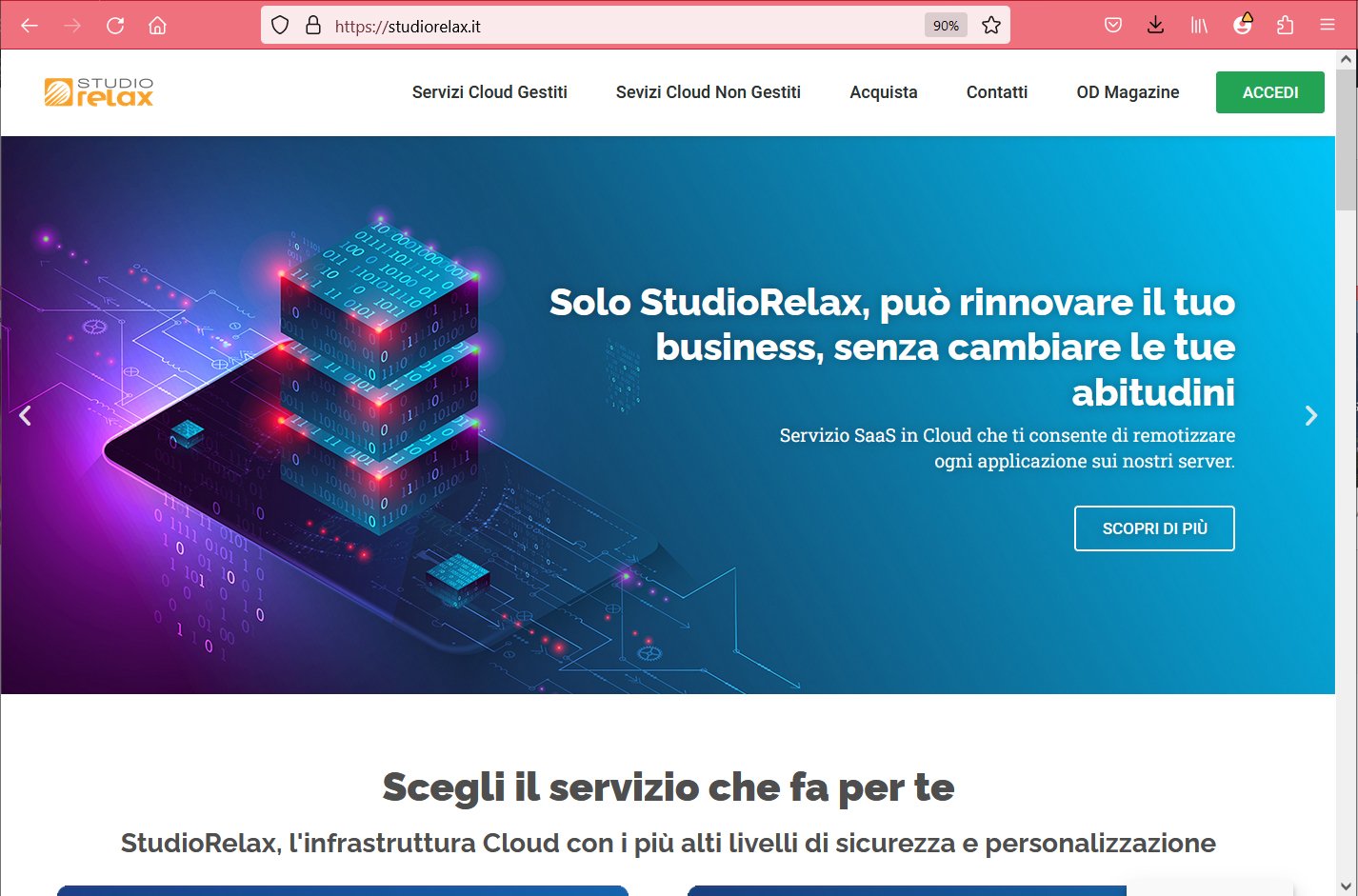Open the hamburger application menu
Screen dimensions: 1358x896
[1328, 26]
